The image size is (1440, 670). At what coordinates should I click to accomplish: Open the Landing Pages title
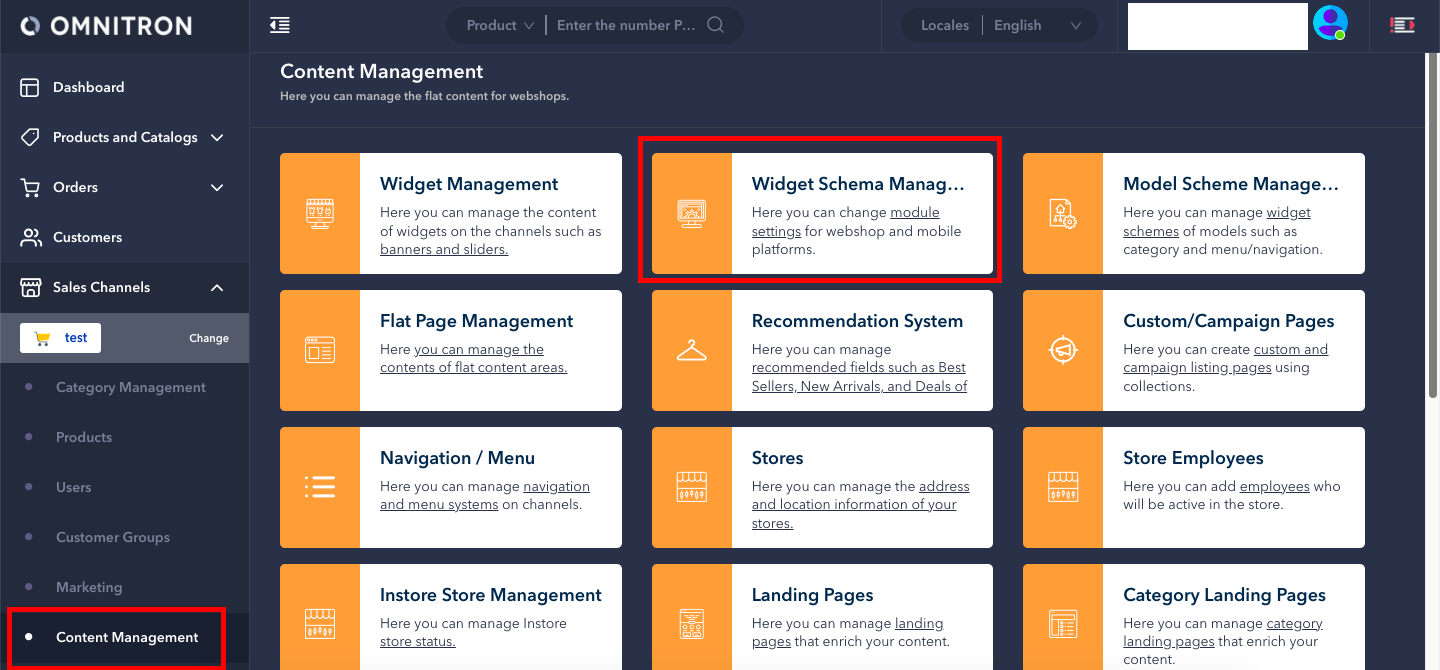(x=813, y=595)
